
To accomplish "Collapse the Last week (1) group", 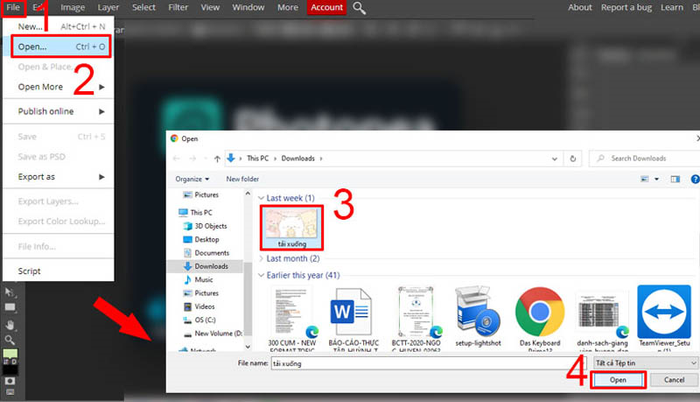I will (261, 198).
